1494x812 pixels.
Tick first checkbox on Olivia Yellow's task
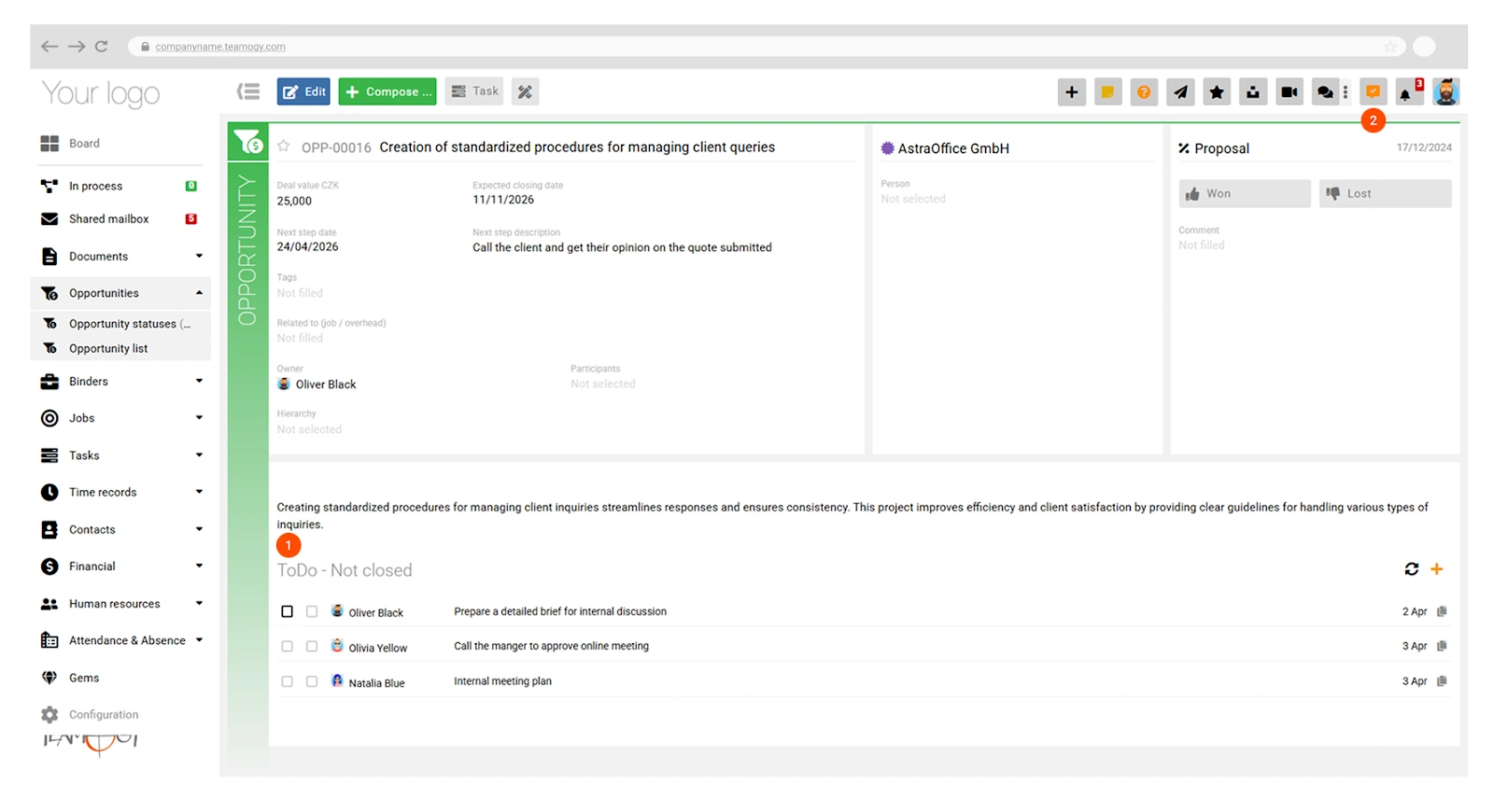287,646
